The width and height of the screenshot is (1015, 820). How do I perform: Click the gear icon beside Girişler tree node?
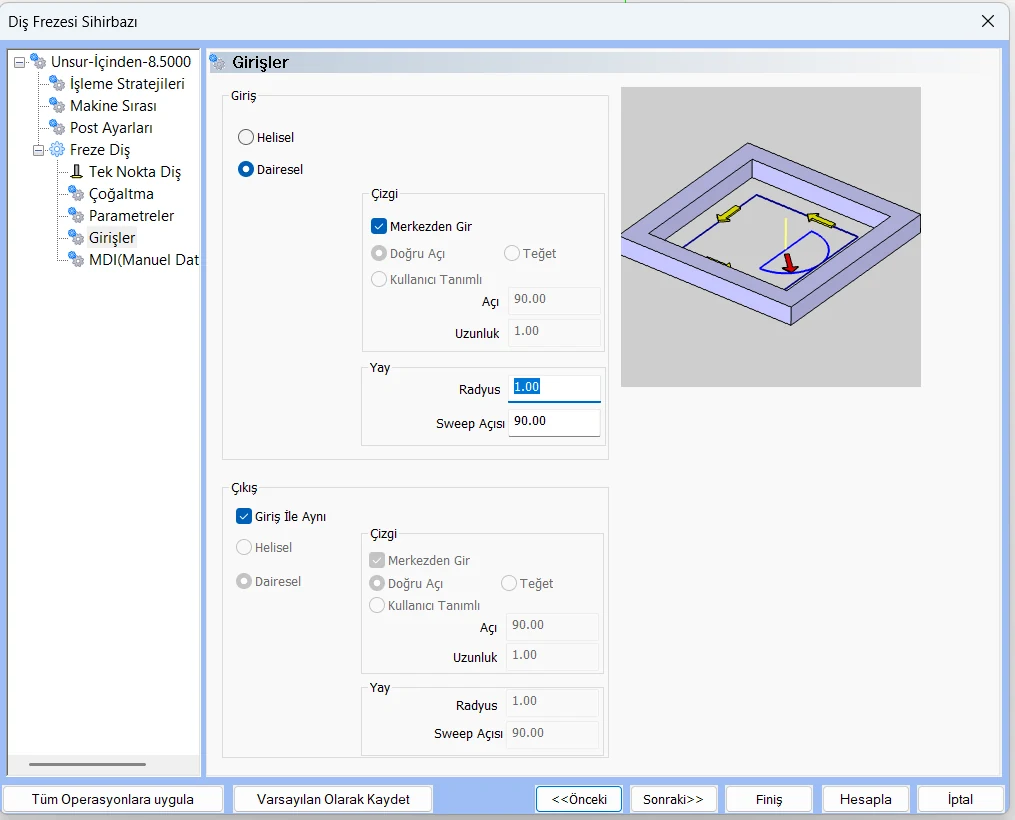tap(76, 238)
